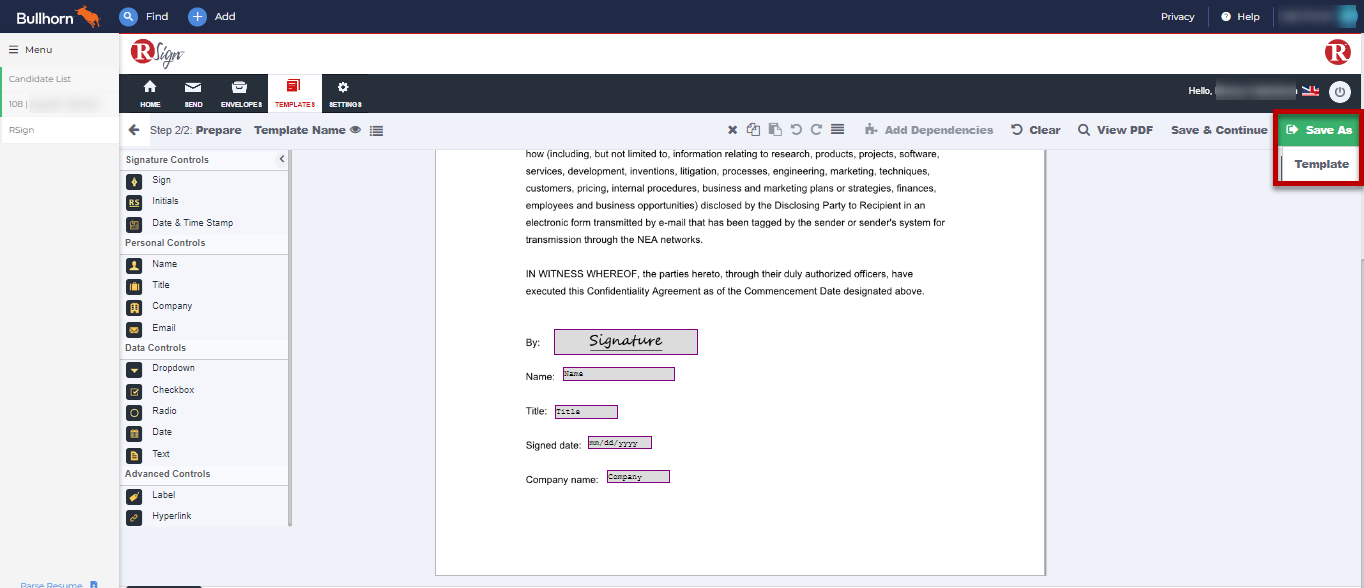Switch to the Envelopes tab
This screenshot has width=1364, height=588.
[x=239, y=94]
